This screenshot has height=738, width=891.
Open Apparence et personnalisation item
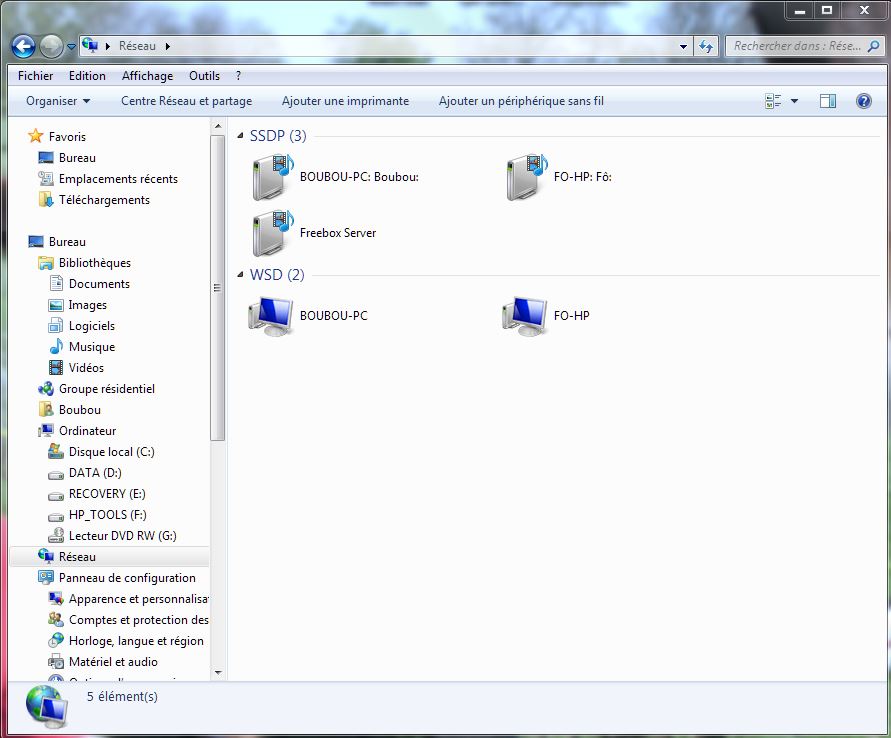click(128, 599)
